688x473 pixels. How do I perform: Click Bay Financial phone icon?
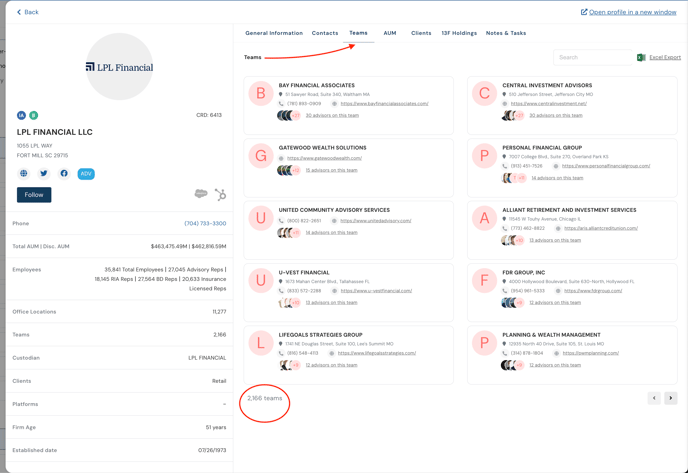tap(281, 104)
